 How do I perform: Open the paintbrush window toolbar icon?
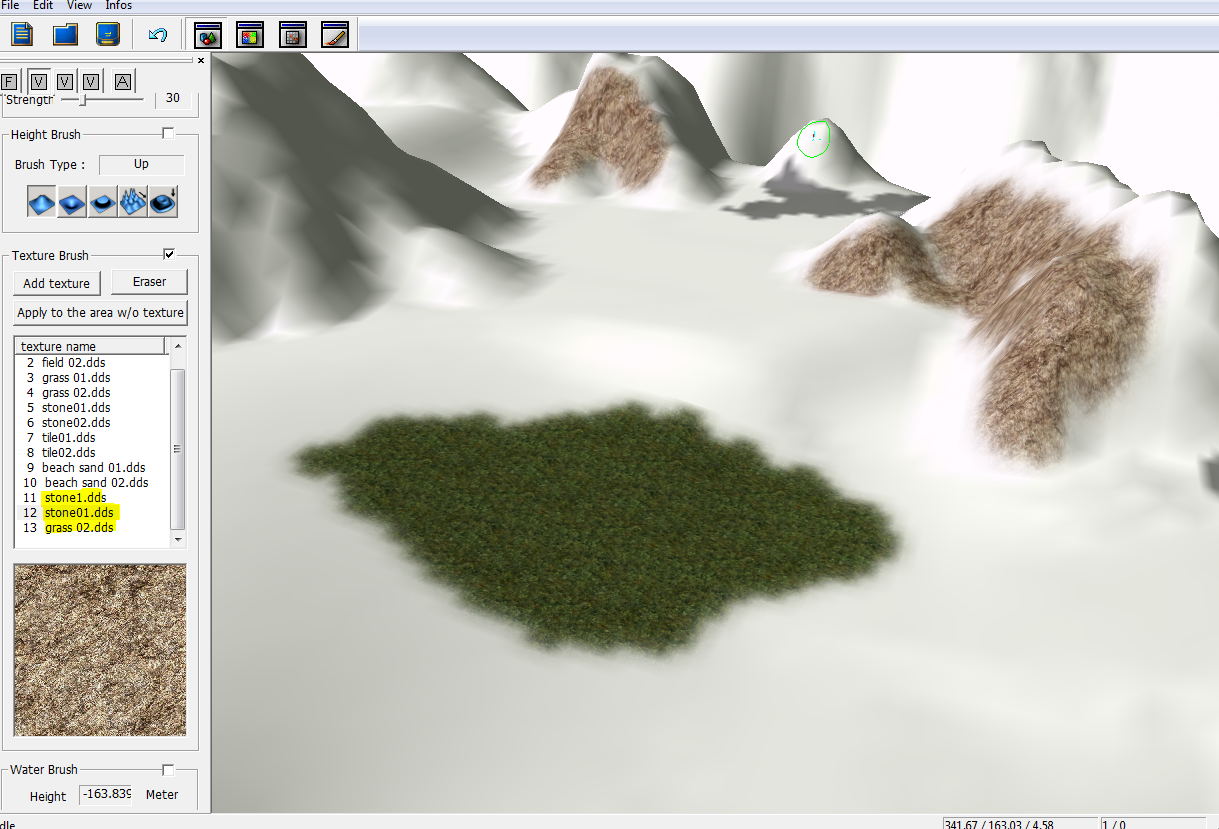tap(334, 36)
